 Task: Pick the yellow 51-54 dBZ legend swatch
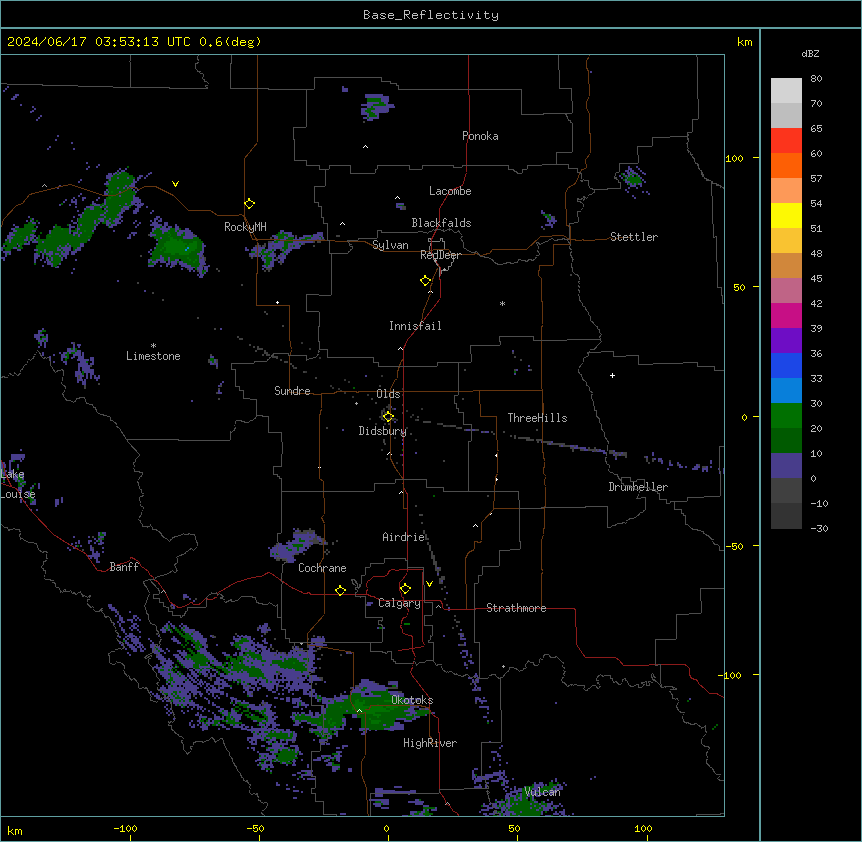[x=786, y=215]
